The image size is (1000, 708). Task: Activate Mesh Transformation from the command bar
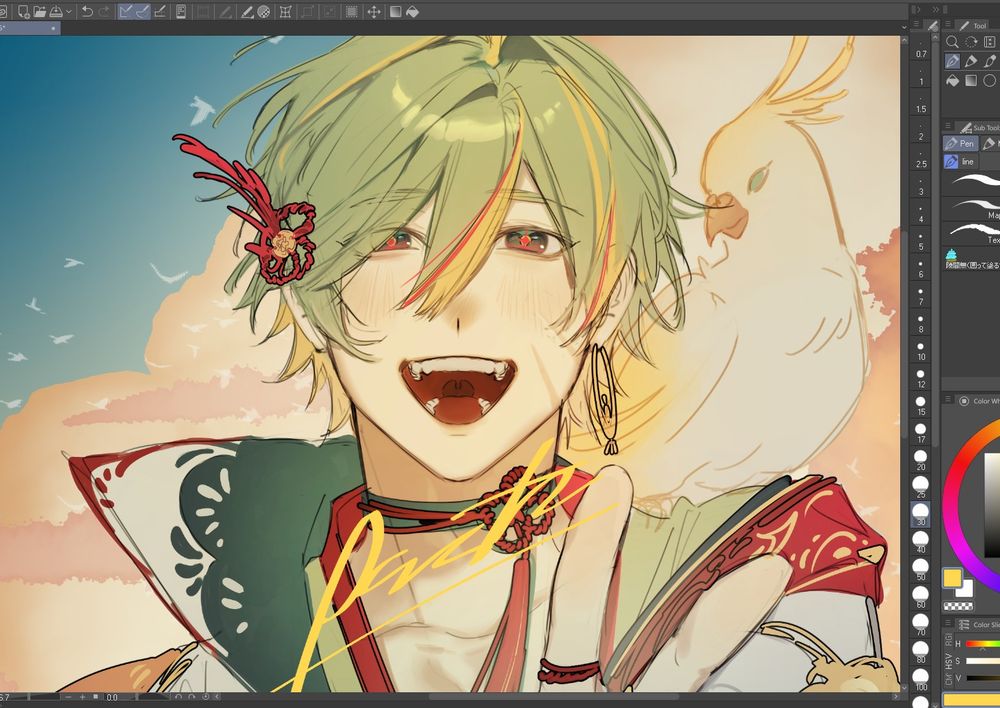click(286, 11)
